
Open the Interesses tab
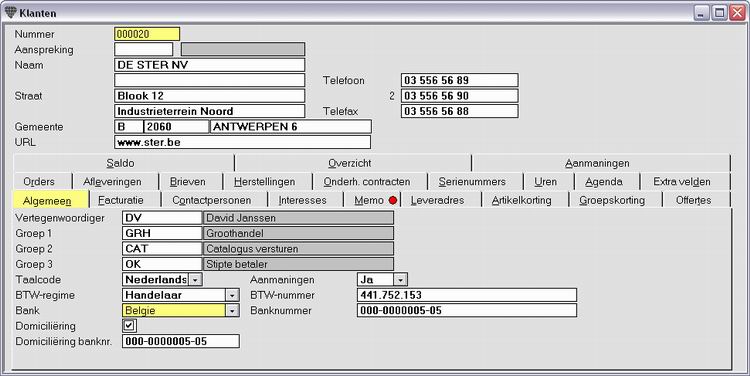pos(305,200)
